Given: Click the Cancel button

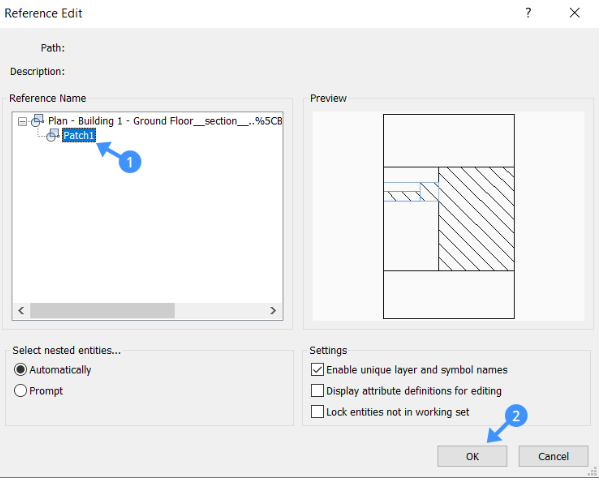Looking at the screenshot, I should click(553, 456).
